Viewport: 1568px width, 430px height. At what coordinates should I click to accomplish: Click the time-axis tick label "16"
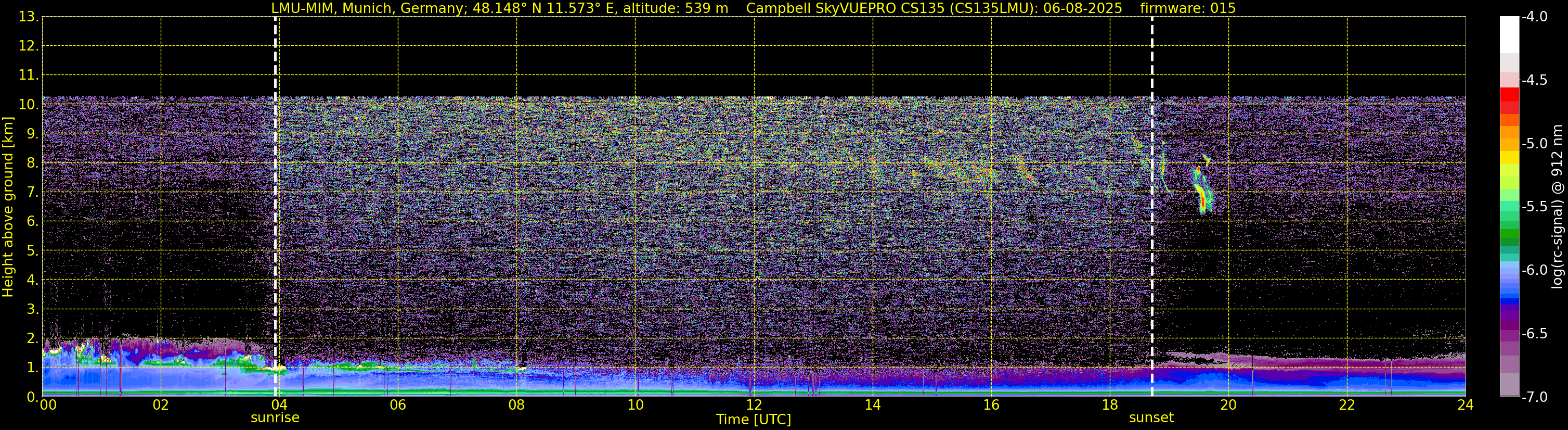pos(991,406)
